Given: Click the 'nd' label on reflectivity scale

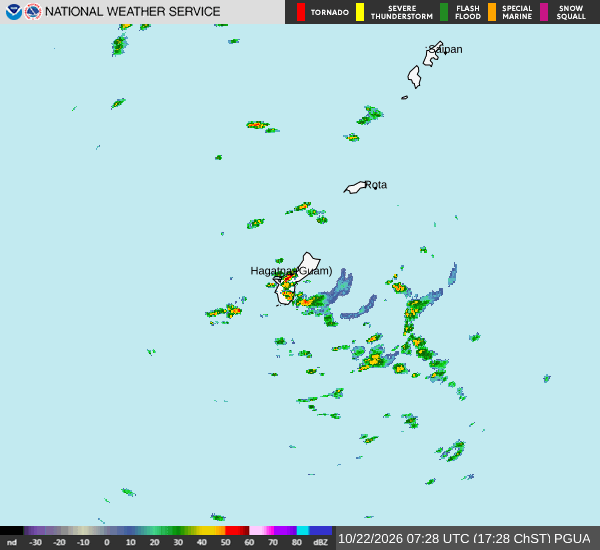Looking at the screenshot, I should tap(12, 542).
